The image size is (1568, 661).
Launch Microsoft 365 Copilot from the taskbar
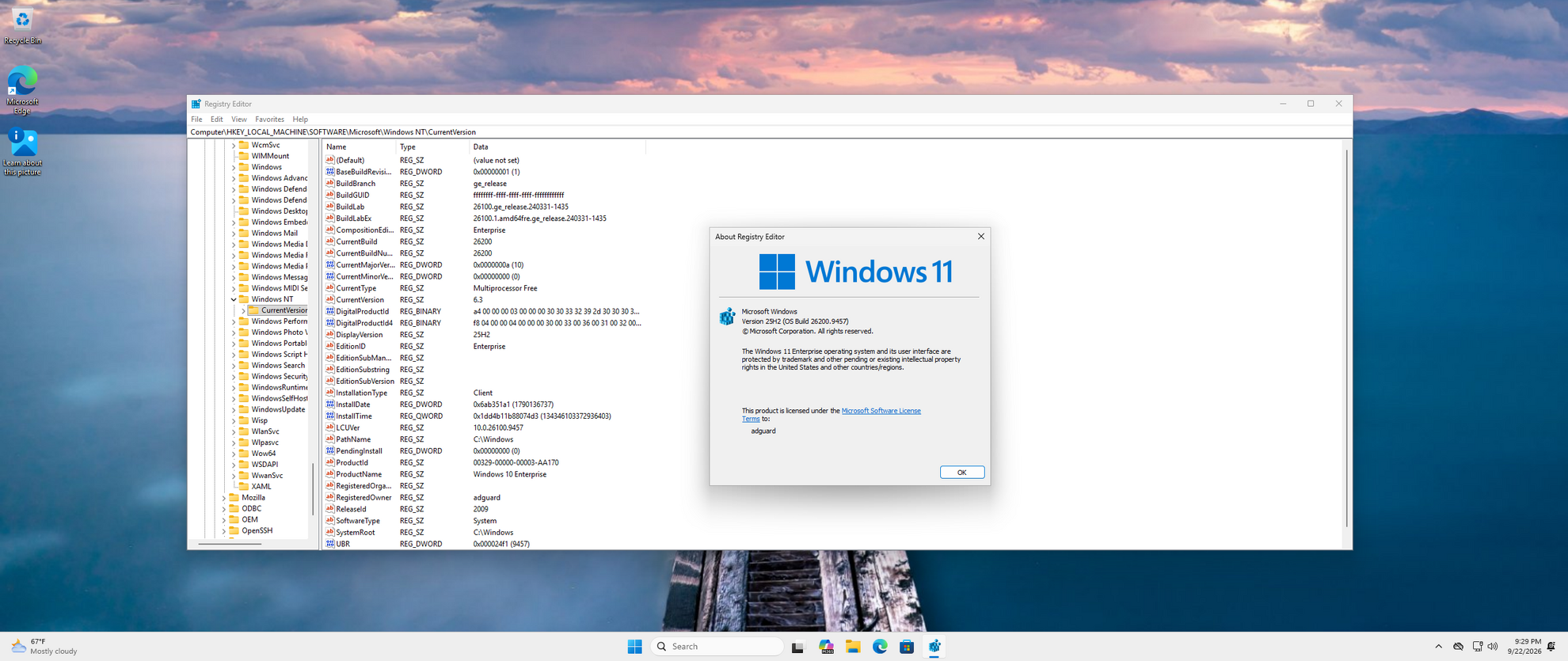coord(826,647)
